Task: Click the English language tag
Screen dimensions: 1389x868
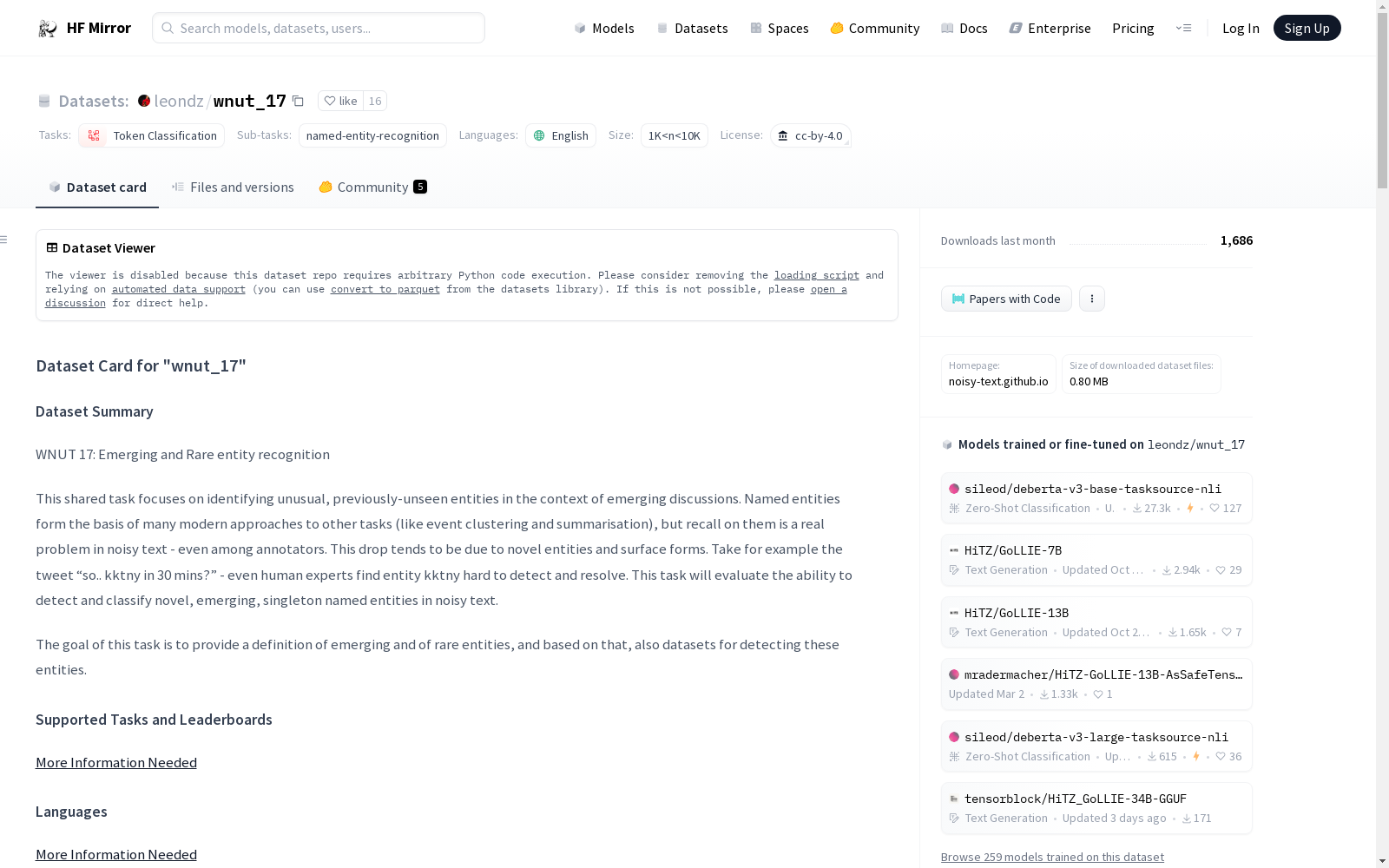Action: click(x=561, y=135)
